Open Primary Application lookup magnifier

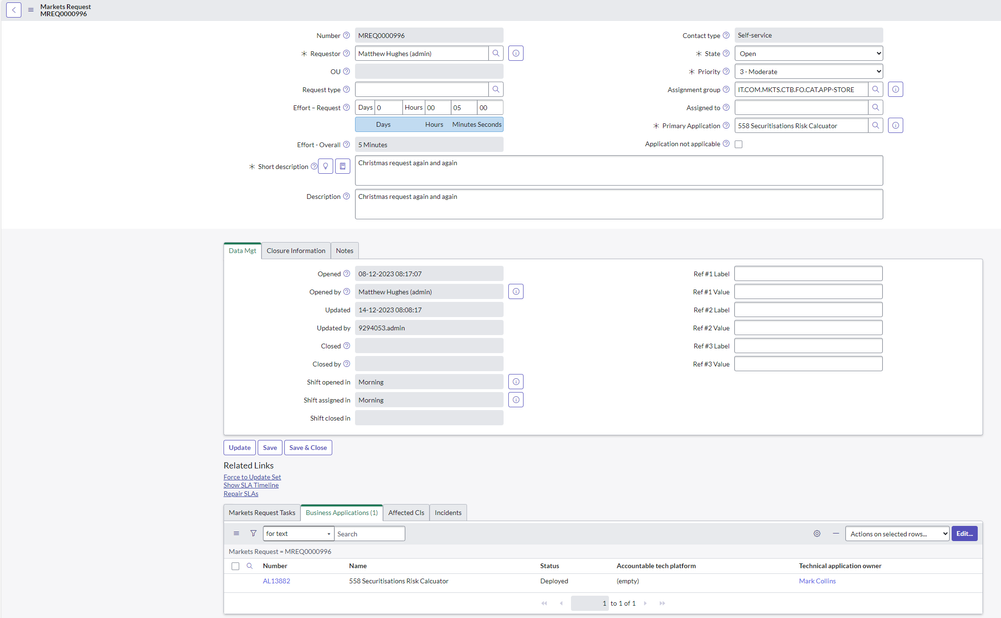pyautogui.click(x=876, y=126)
